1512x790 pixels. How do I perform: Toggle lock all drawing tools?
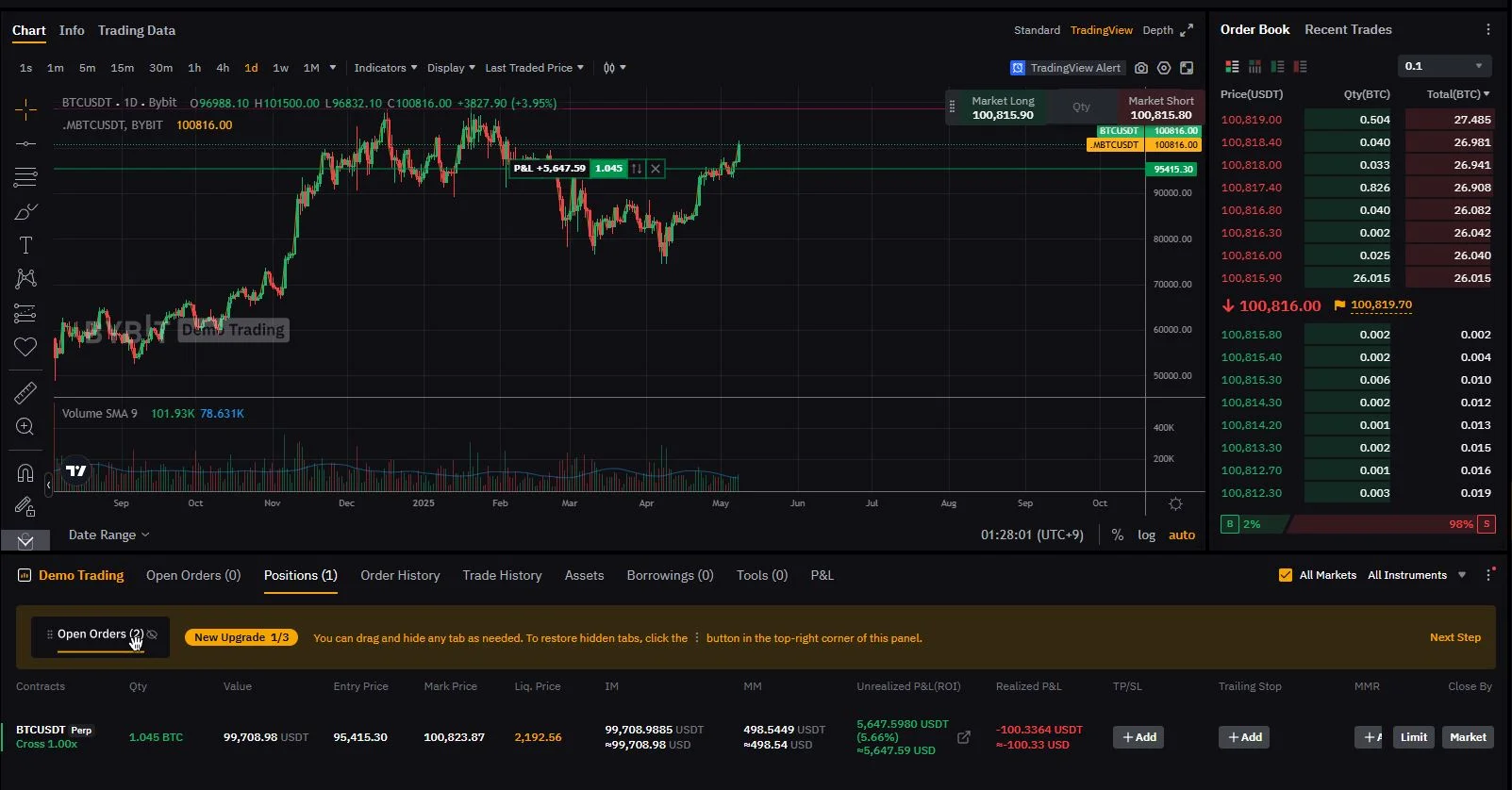[x=25, y=507]
